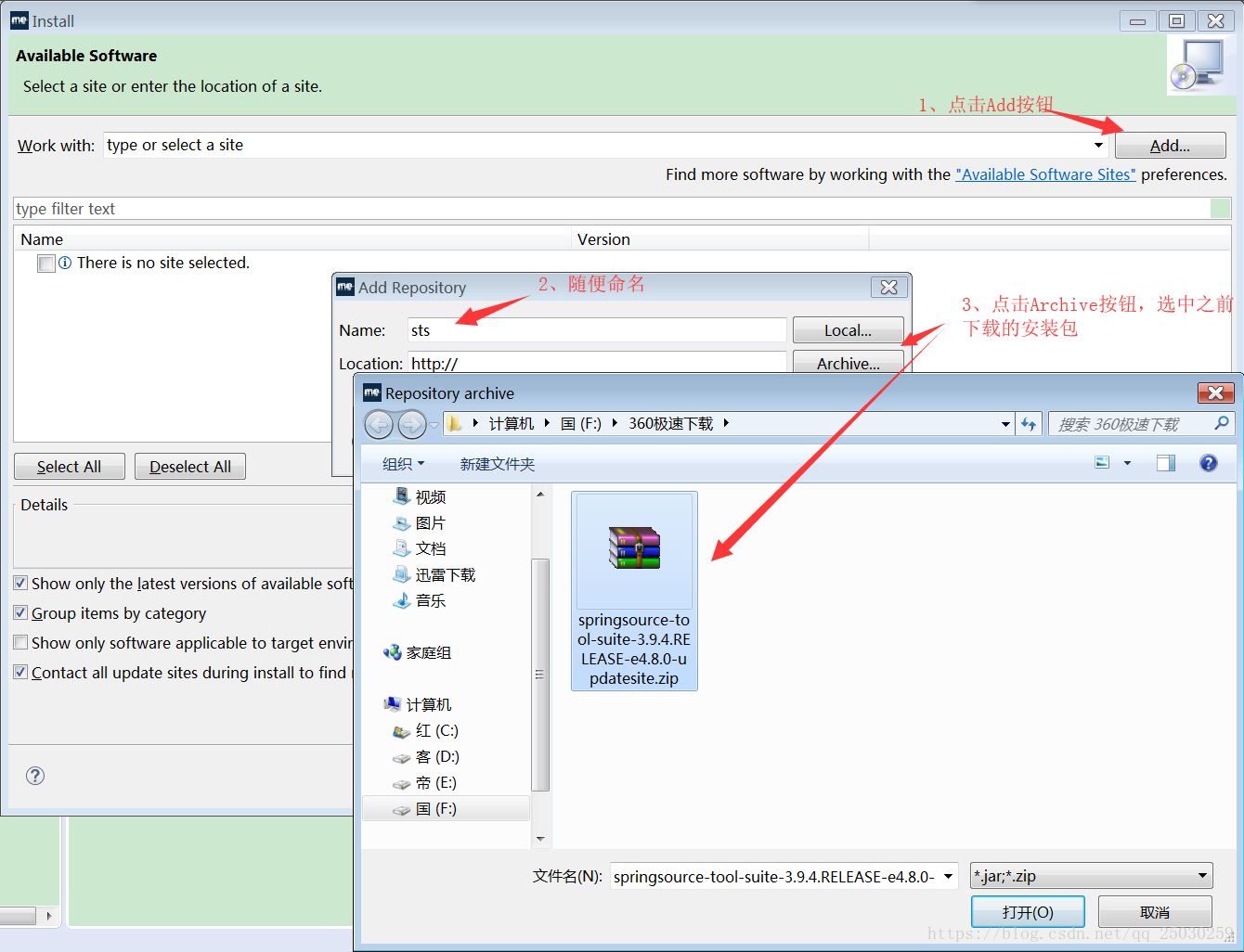This screenshot has height=952, width=1244.
Task: Expand the address bar history dropdown
Action: (x=1005, y=424)
